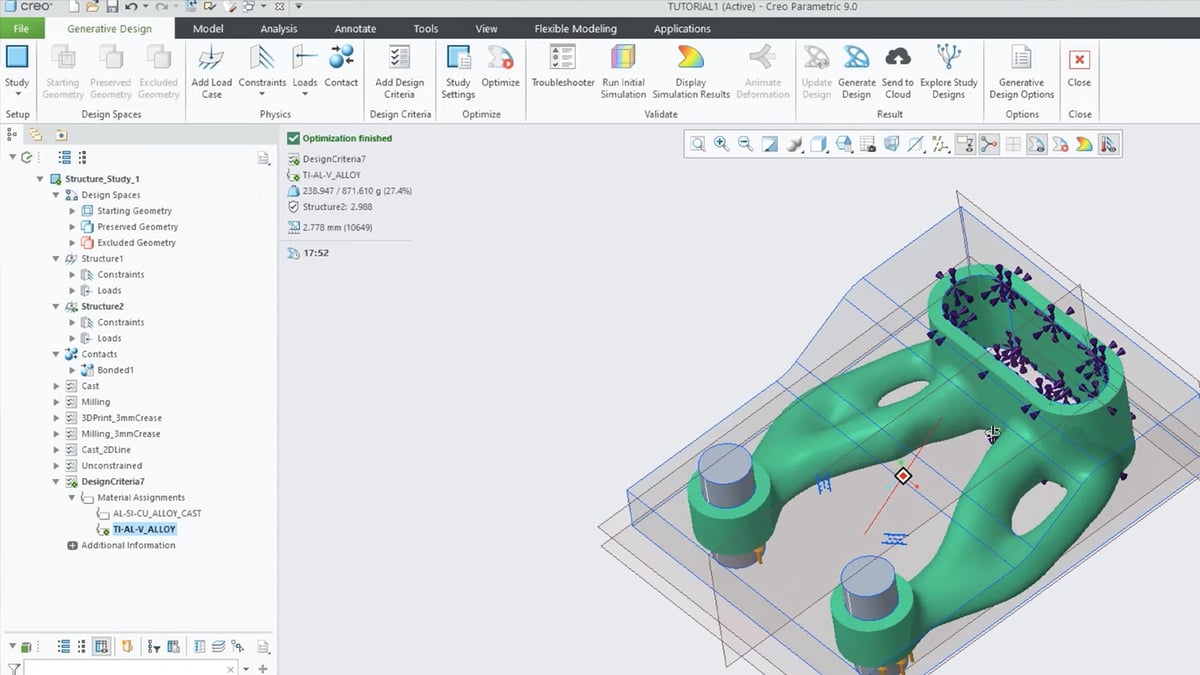Click the plus button beside tree filter
This screenshot has height=675, width=1200.
[x=263, y=668]
